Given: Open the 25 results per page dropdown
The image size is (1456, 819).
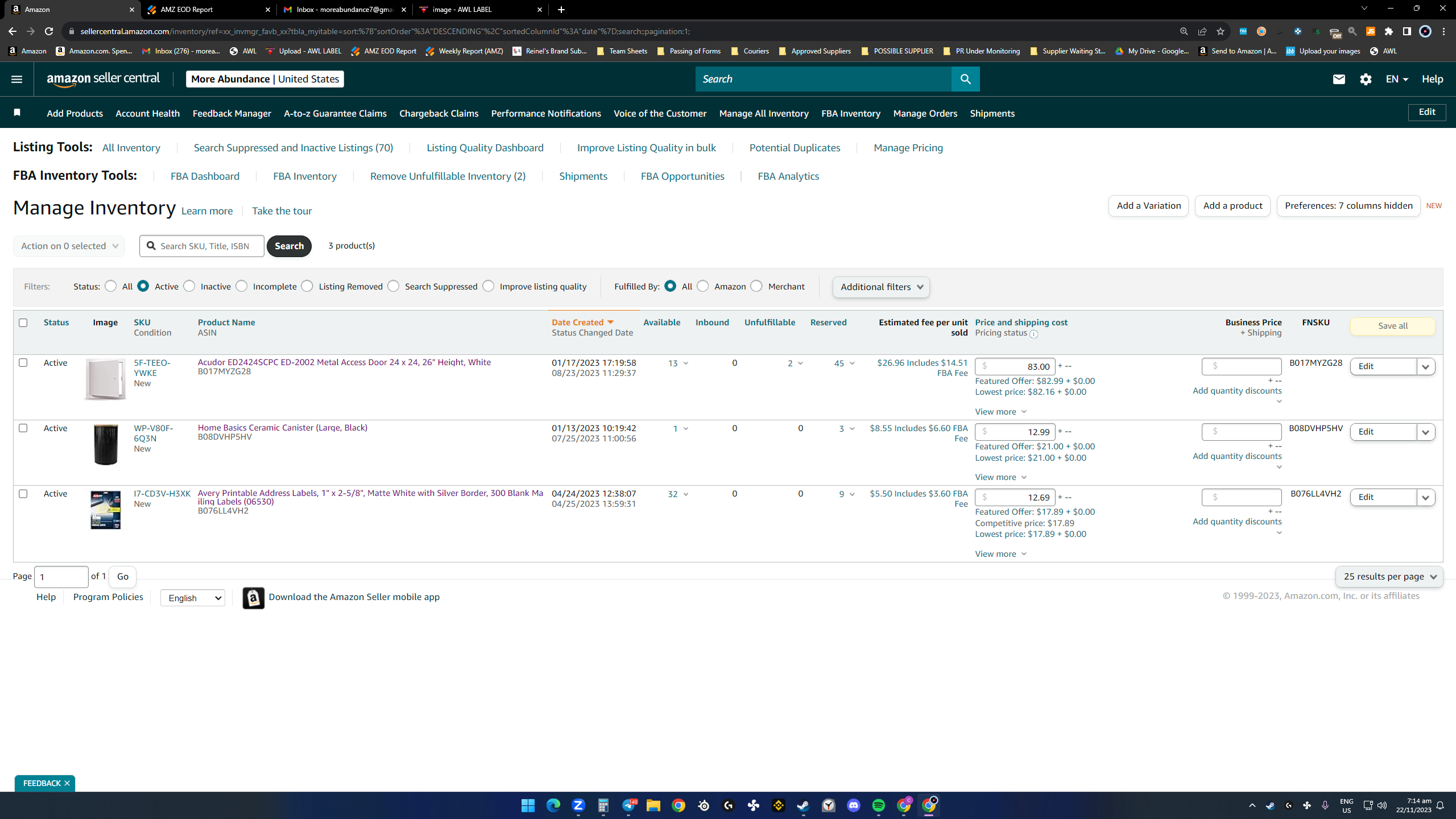Looking at the screenshot, I should [1389, 577].
